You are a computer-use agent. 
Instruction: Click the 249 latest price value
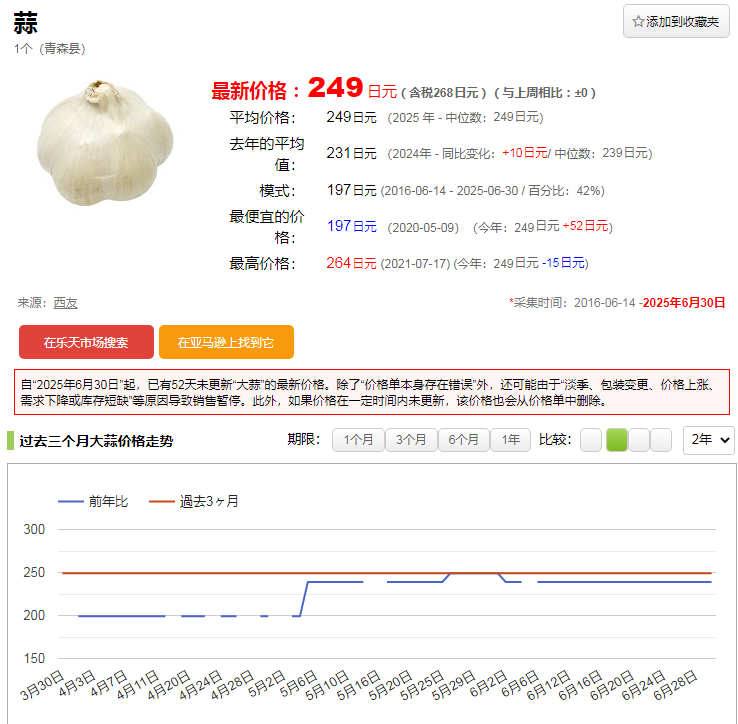(335, 89)
